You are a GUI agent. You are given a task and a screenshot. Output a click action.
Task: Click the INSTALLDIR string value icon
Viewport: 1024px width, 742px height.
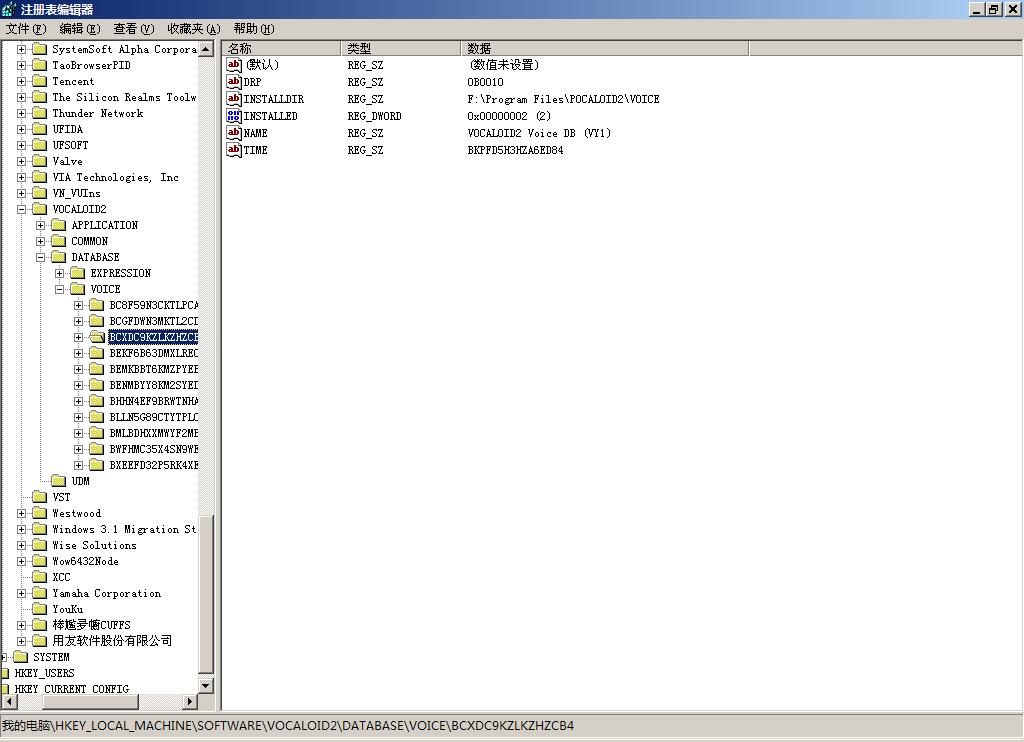click(x=234, y=99)
